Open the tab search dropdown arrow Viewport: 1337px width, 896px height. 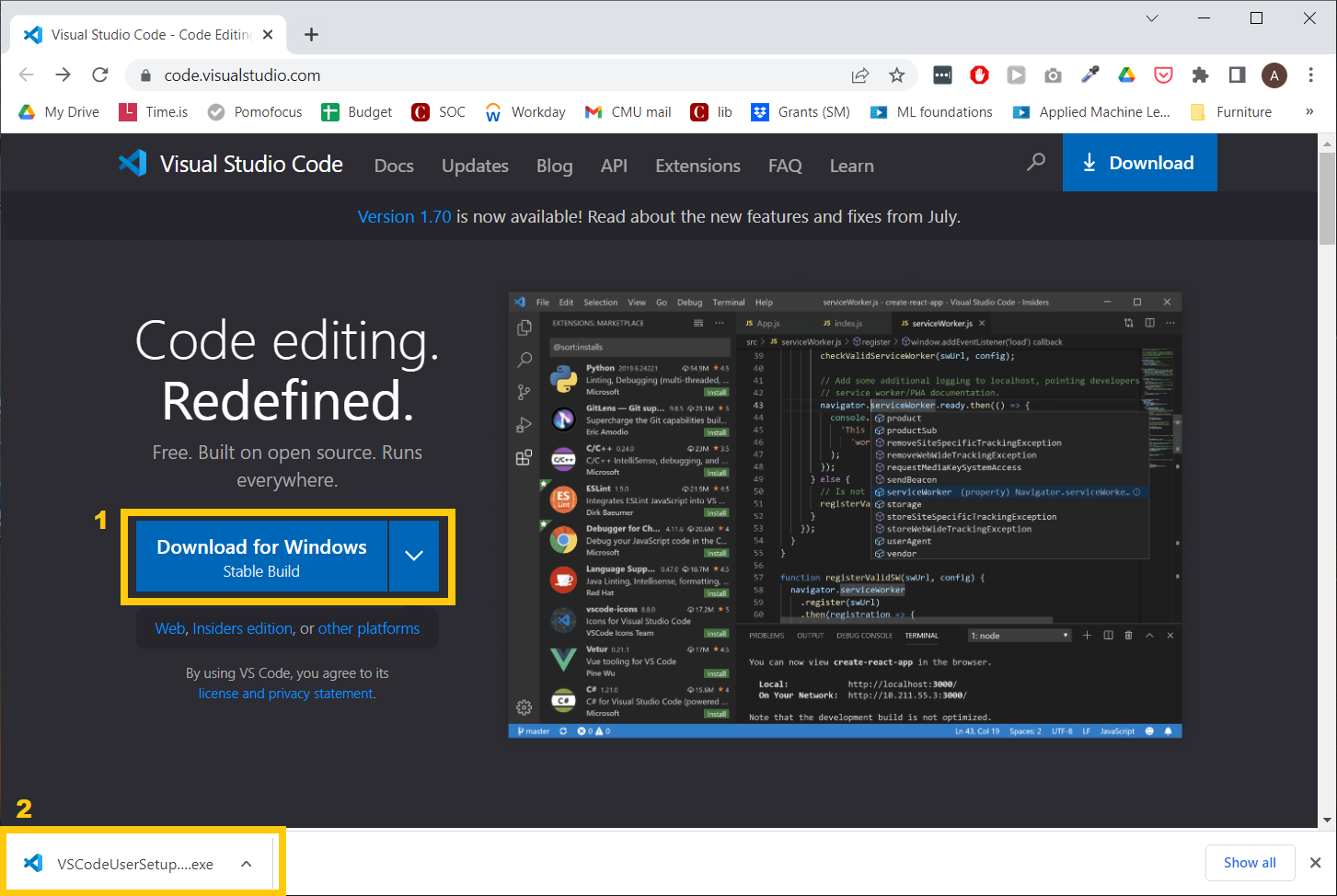coord(1152,18)
